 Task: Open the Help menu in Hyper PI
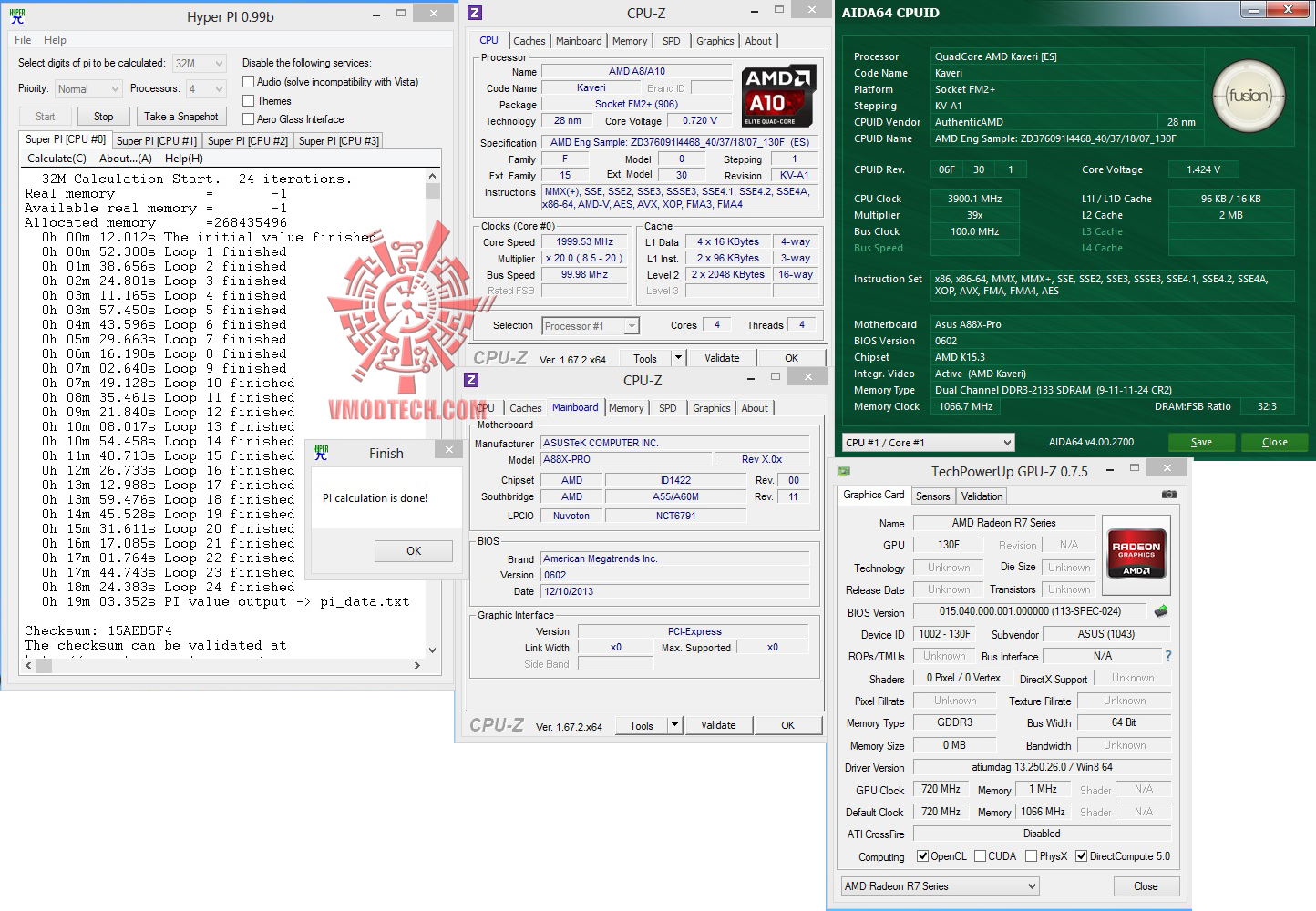point(55,40)
